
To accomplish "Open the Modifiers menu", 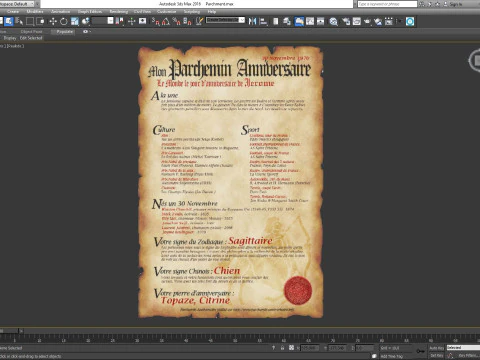I will tap(35, 11).
